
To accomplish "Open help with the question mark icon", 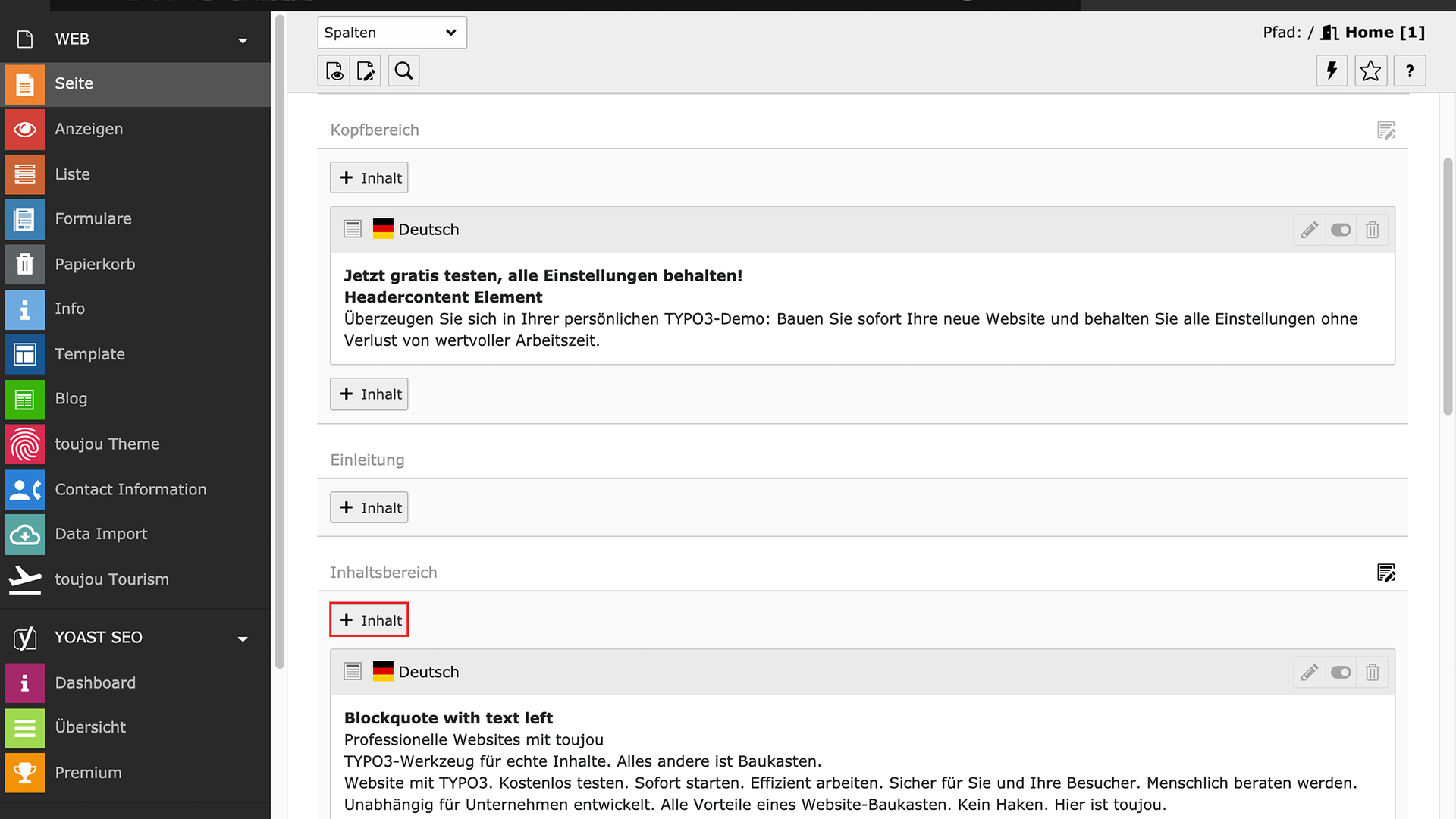I will 1410,71.
